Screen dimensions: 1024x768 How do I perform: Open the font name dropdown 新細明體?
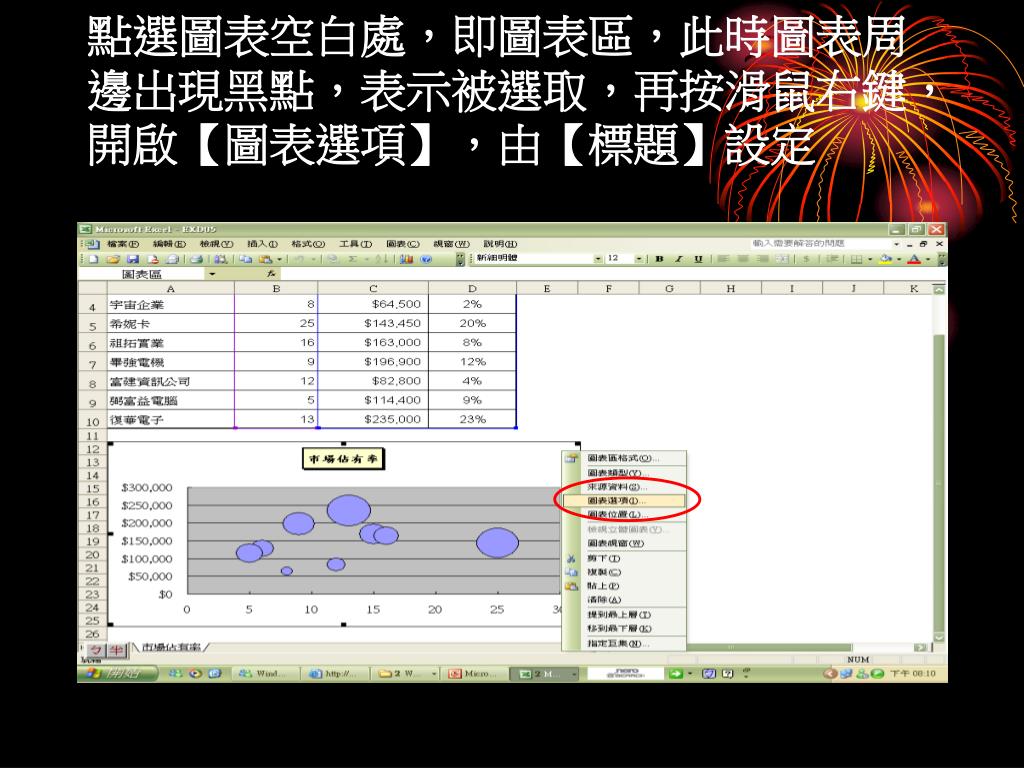click(598, 259)
